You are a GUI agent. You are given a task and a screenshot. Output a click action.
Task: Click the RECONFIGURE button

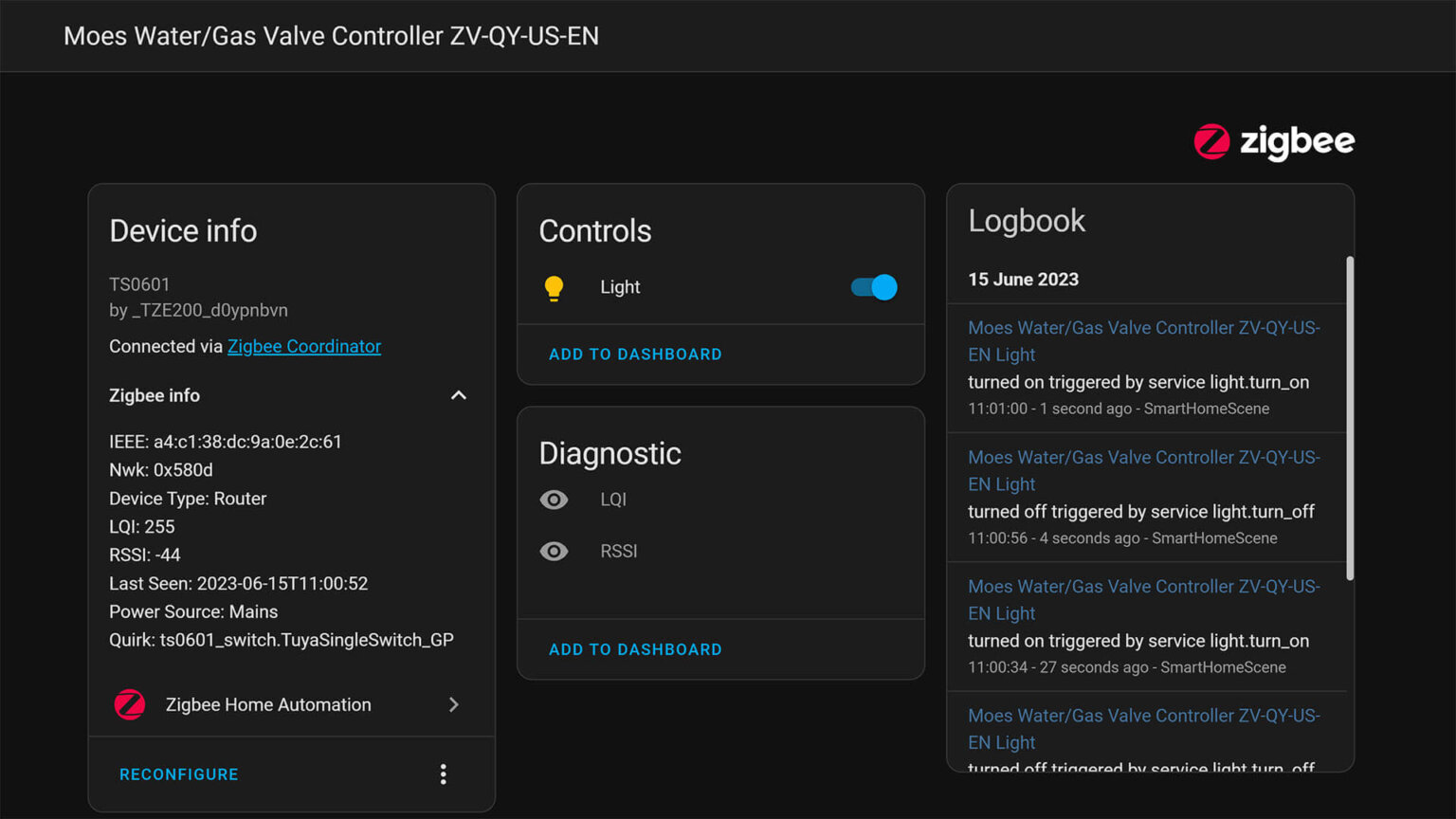(178, 774)
